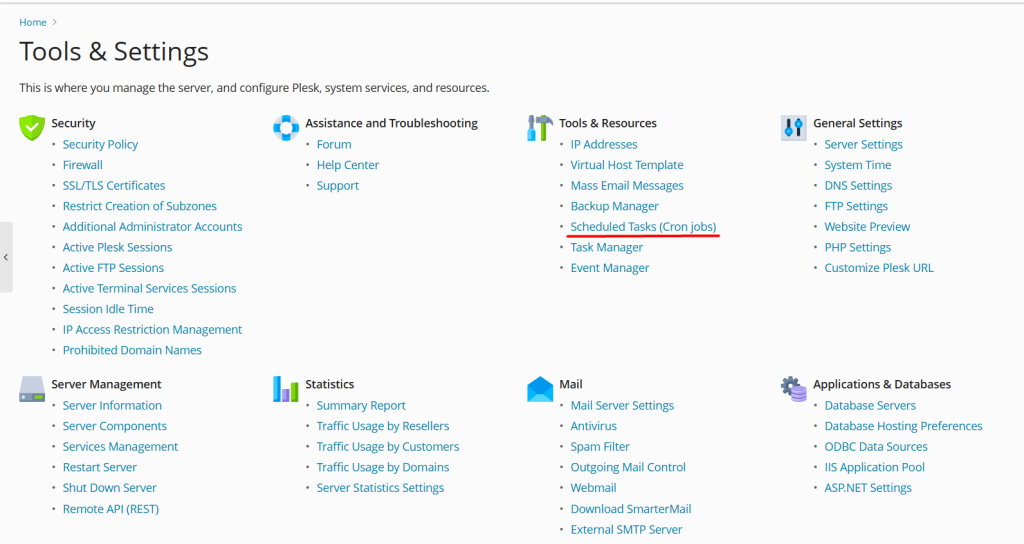This screenshot has height=544, width=1024.
Task: Click Download SmarterMail
Action: [x=631, y=509]
